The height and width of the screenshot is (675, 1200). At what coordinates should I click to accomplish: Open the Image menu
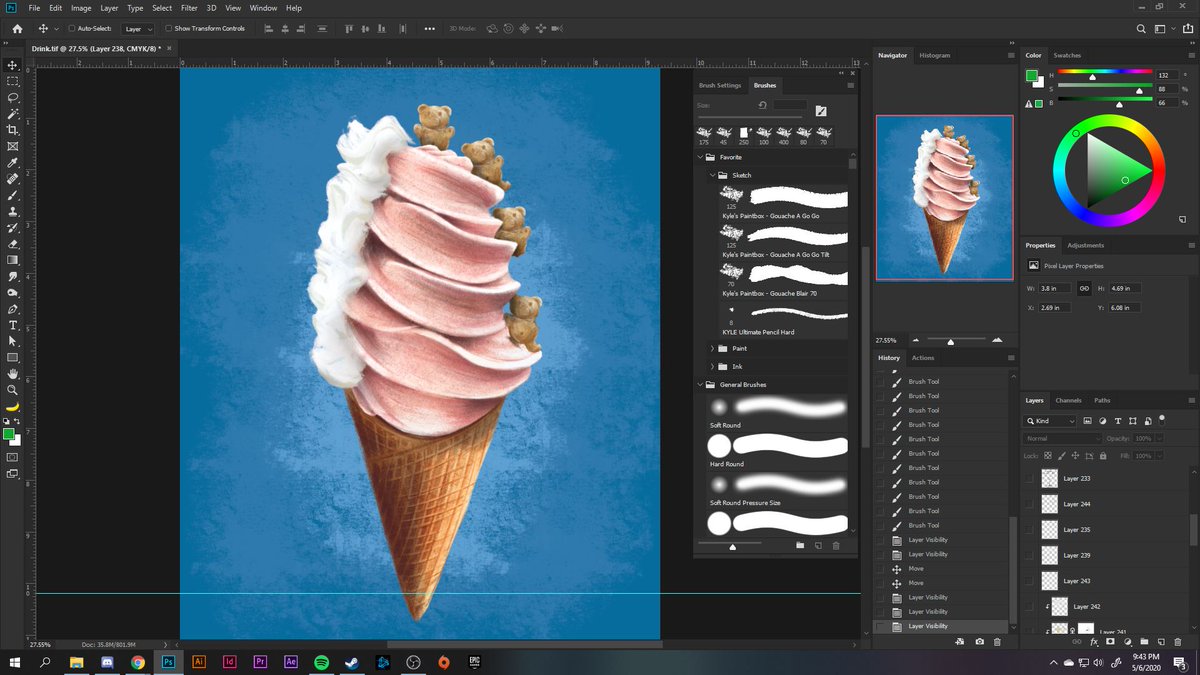(x=81, y=8)
